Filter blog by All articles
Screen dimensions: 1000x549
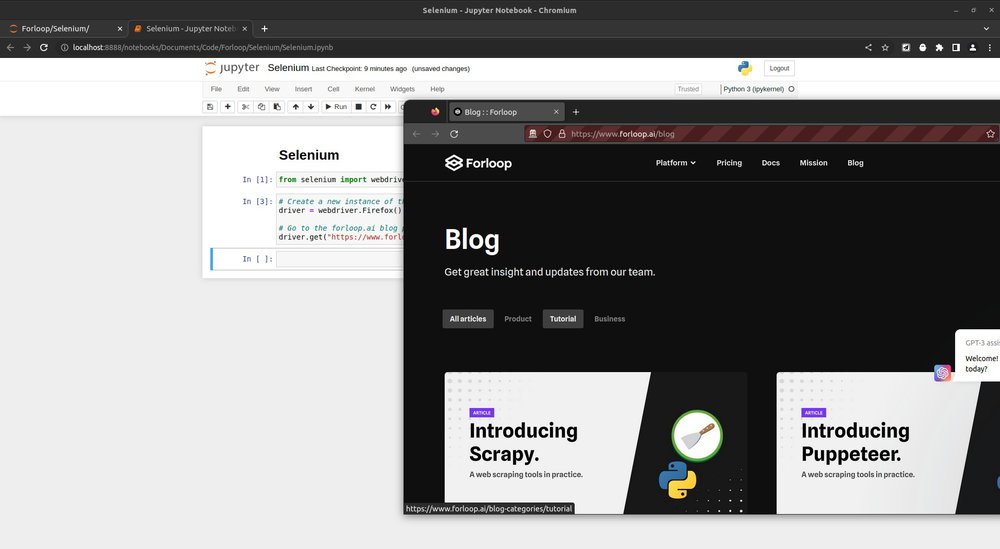pos(468,319)
